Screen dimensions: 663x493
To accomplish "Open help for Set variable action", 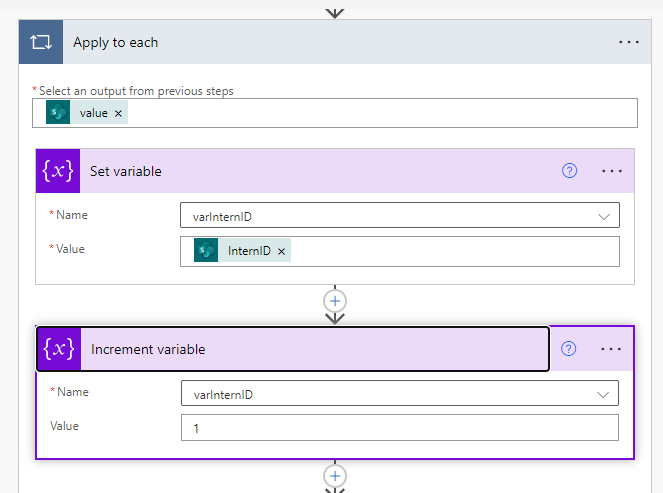I will click(x=569, y=171).
